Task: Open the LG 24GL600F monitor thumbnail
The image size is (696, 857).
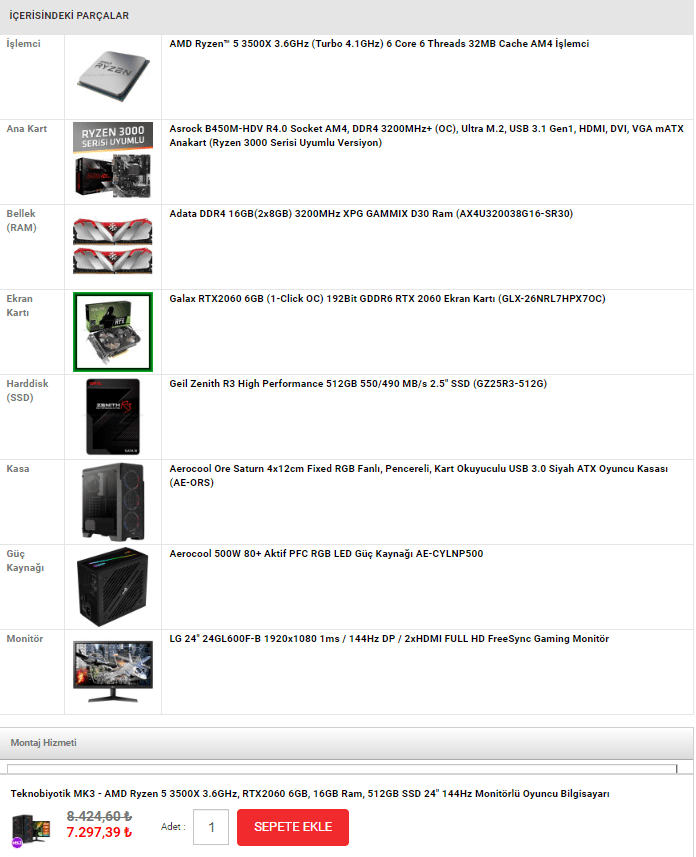Action: pos(113,672)
